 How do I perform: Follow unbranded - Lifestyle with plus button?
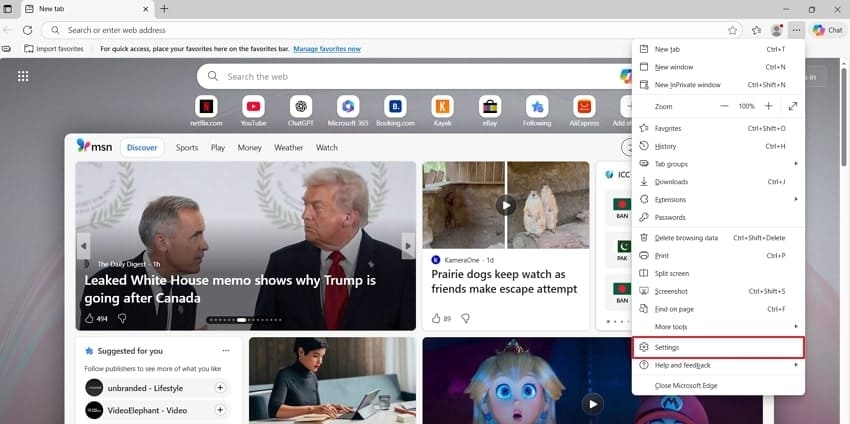[220, 388]
